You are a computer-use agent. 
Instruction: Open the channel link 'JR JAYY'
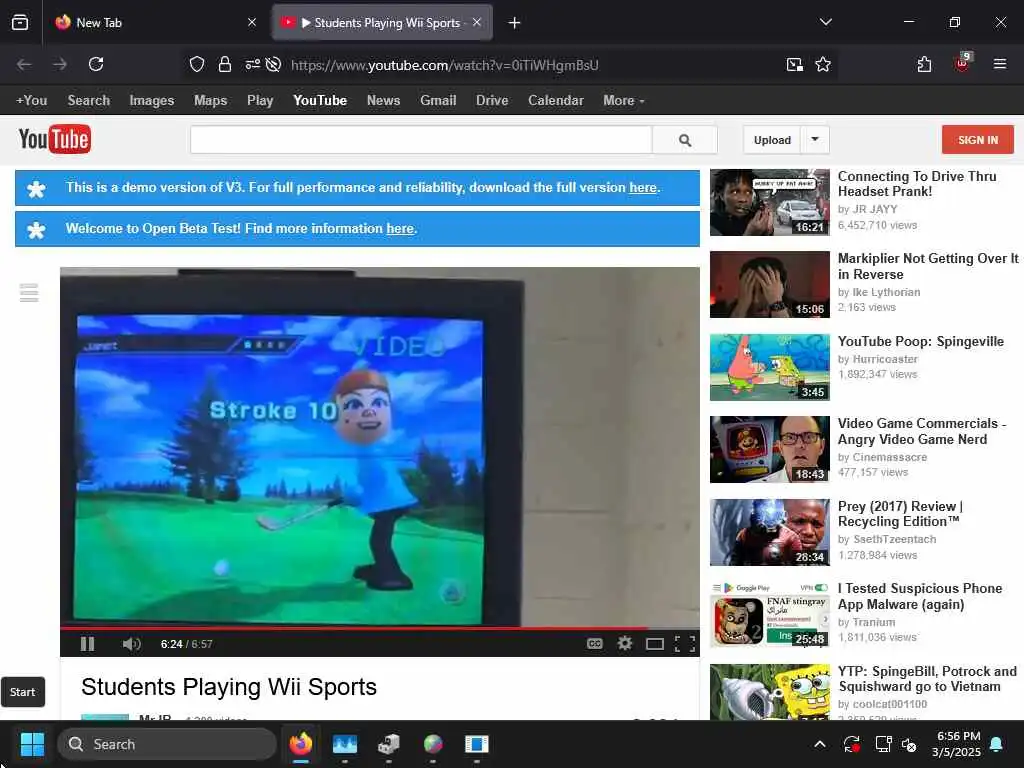(x=875, y=210)
